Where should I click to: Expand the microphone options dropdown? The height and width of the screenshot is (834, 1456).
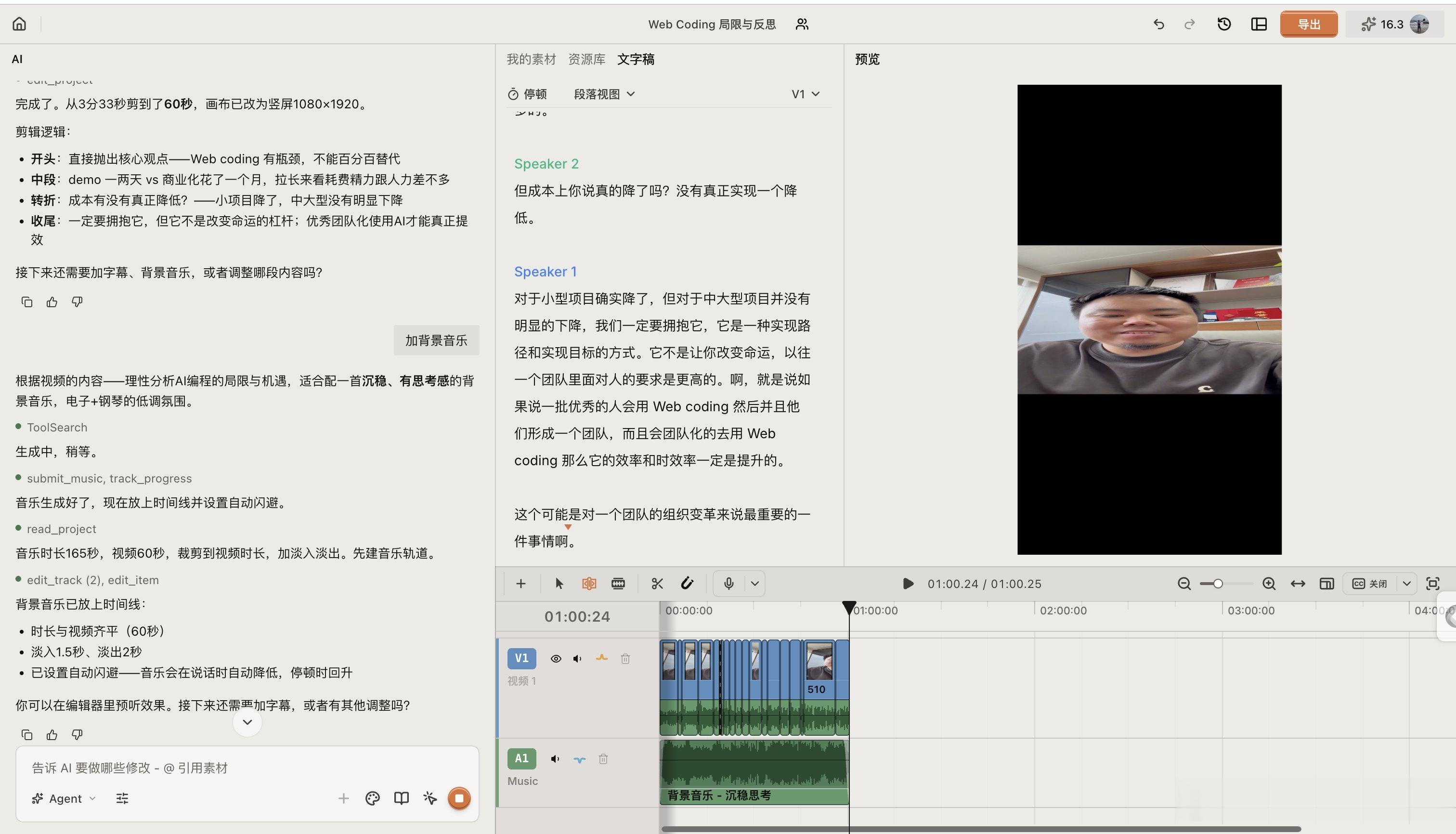(755, 584)
